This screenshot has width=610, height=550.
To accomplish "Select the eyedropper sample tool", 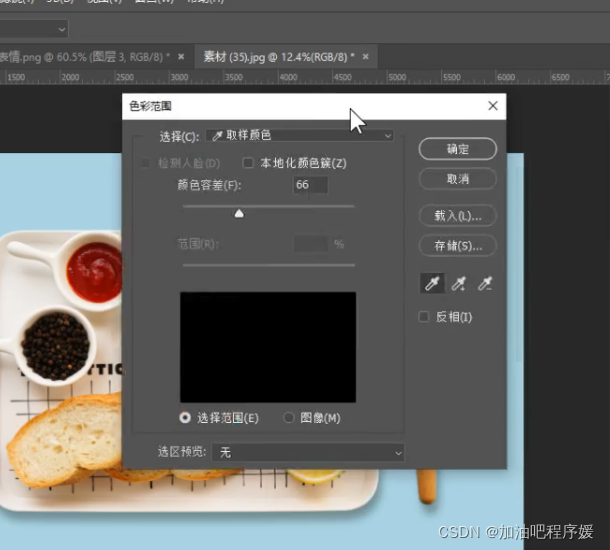I will [x=432, y=283].
